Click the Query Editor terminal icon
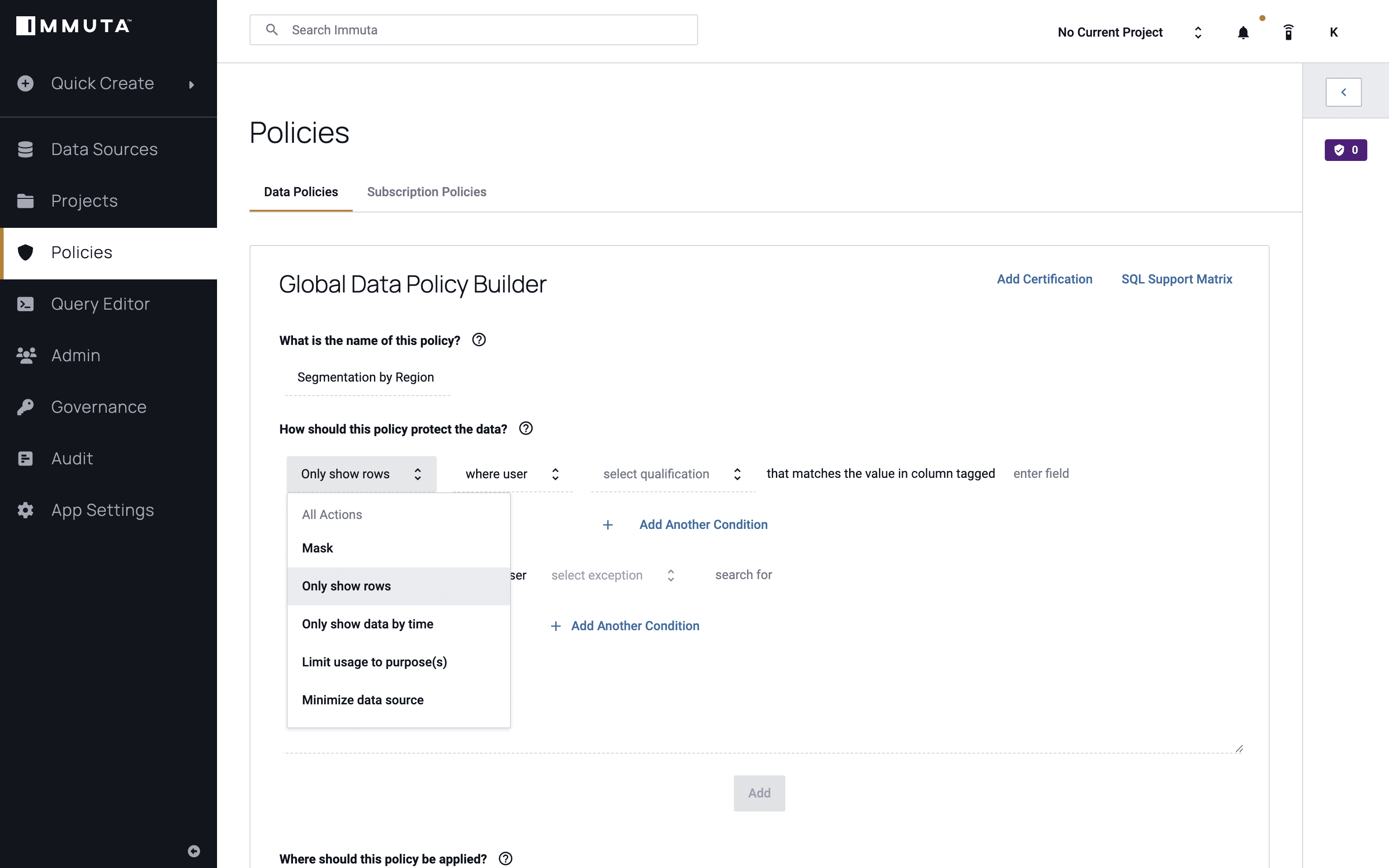Screen dimensions: 1389x868 click(25, 304)
